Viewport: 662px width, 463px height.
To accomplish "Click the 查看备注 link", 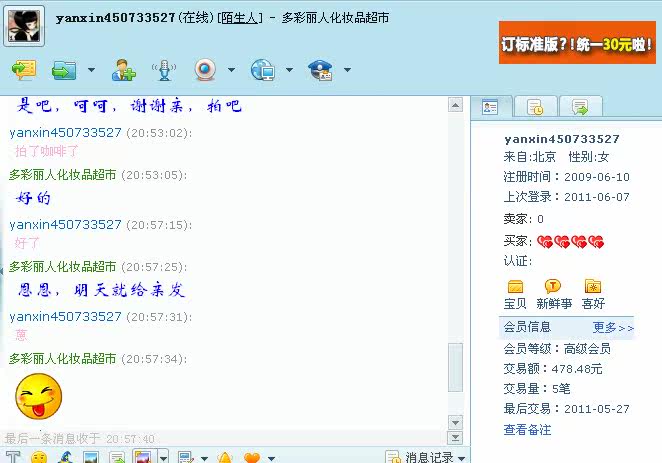I will click(527, 430).
